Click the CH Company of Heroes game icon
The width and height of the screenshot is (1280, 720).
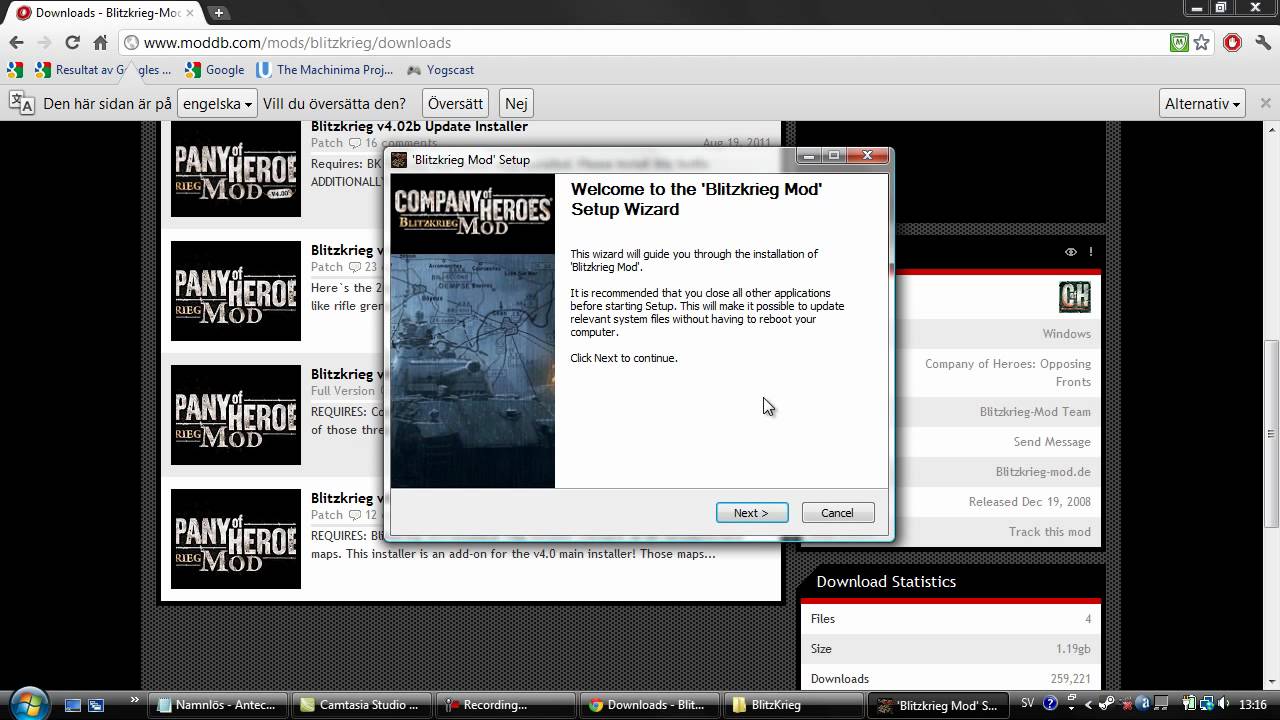click(x=1075, y=297)
